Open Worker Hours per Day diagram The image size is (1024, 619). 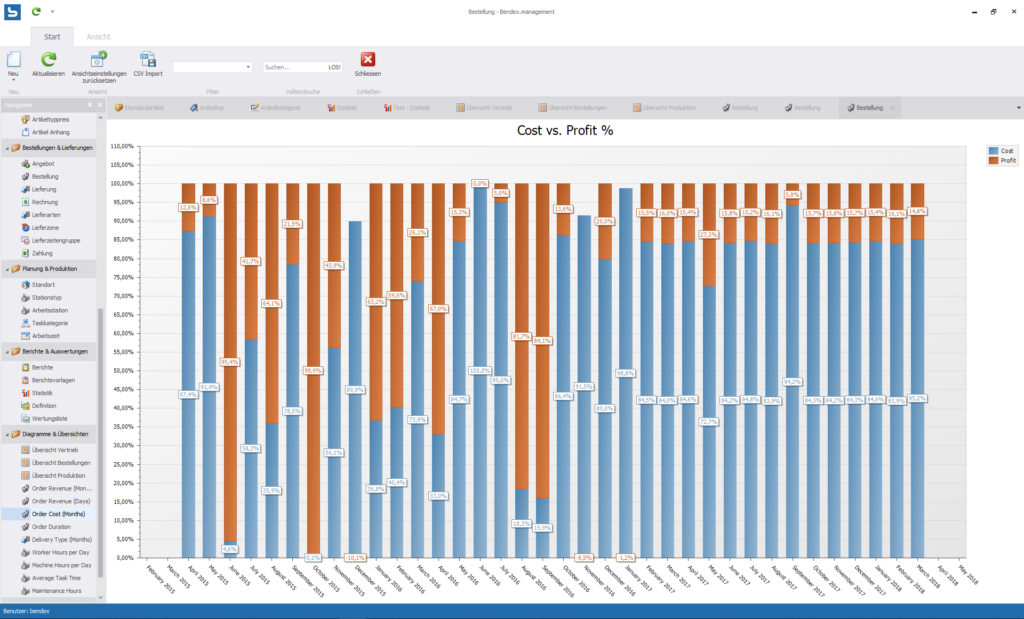(x=62, y=552)
